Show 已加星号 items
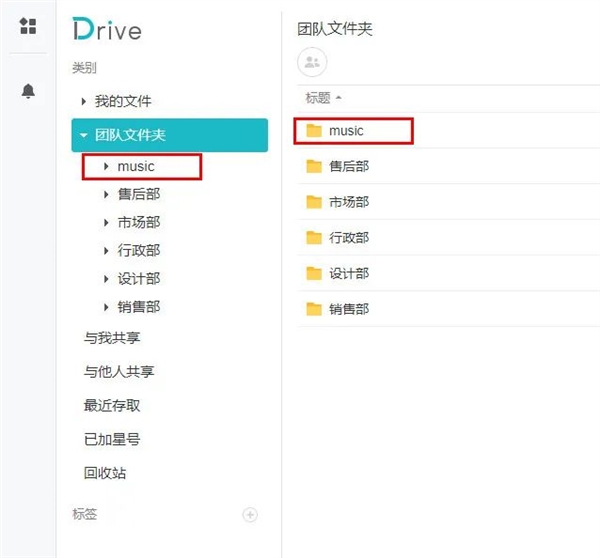 coord(112,439)
